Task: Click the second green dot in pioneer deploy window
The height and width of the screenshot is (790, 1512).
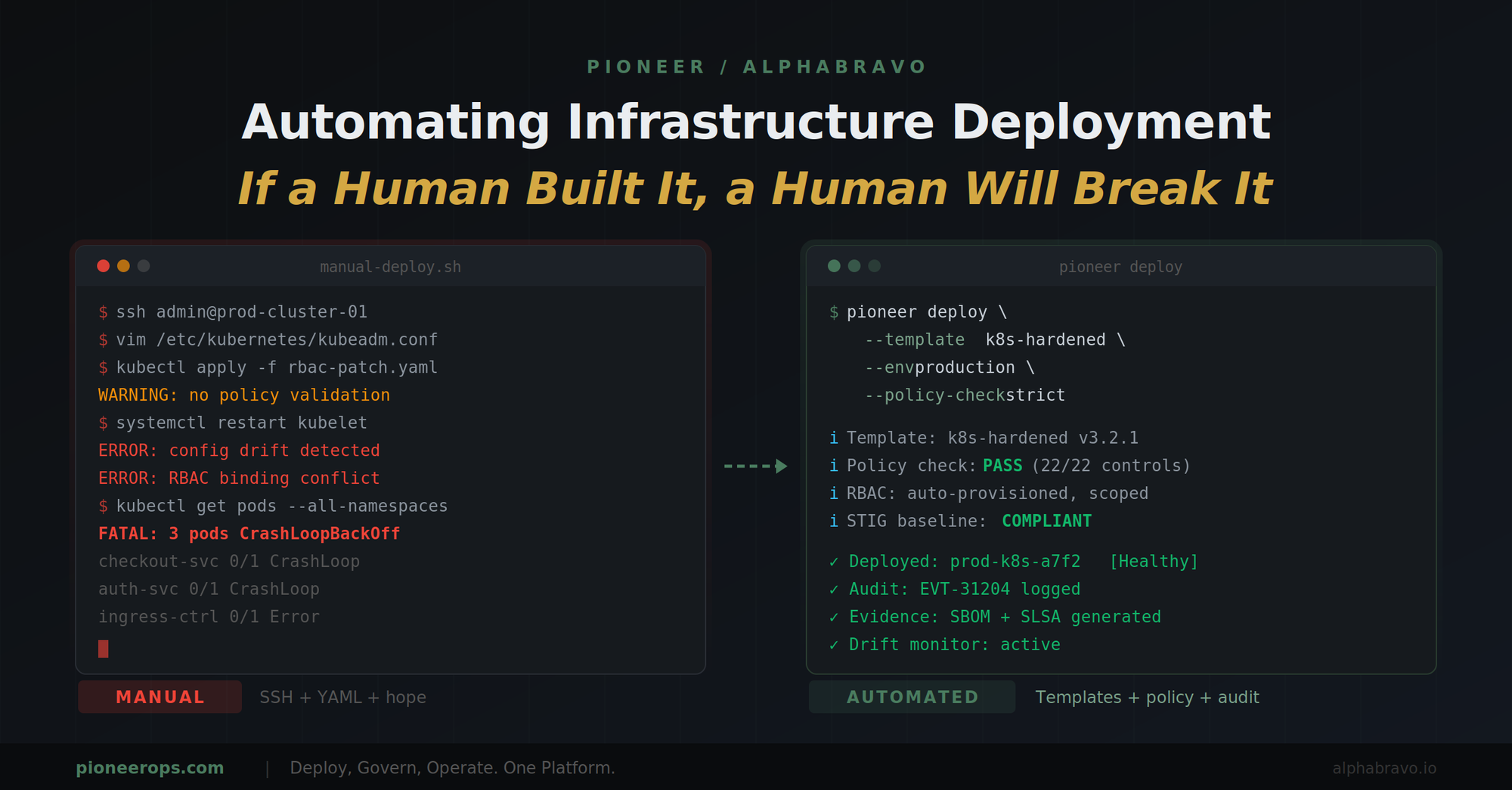Action: [854, 266]
